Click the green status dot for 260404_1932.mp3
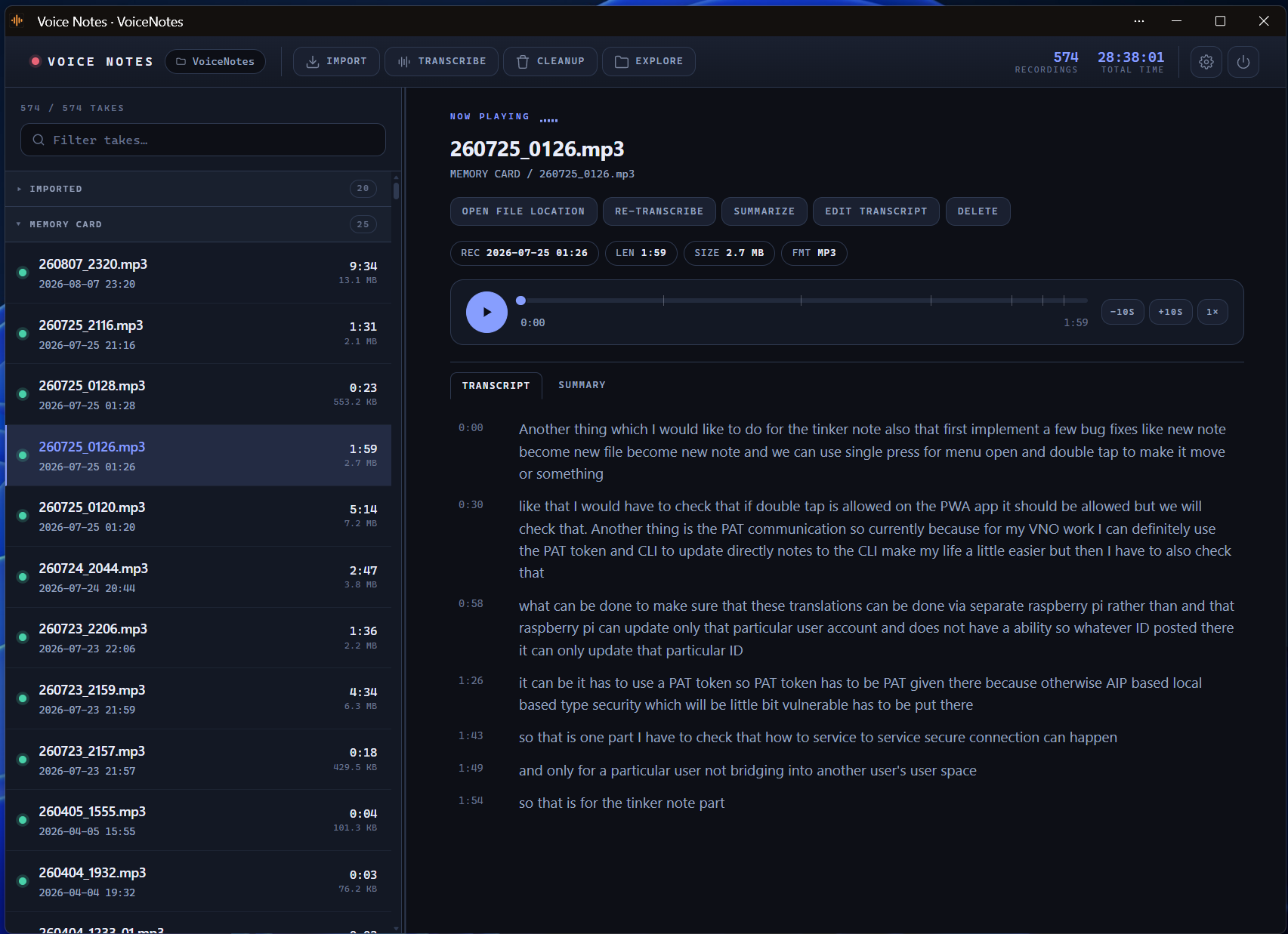Viewport: 1288px width, 934px height. click(23, 881)
